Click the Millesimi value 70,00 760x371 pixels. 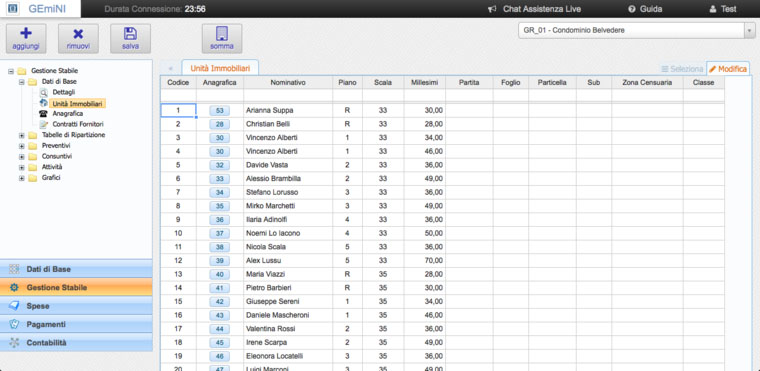[x=434, y=260]
